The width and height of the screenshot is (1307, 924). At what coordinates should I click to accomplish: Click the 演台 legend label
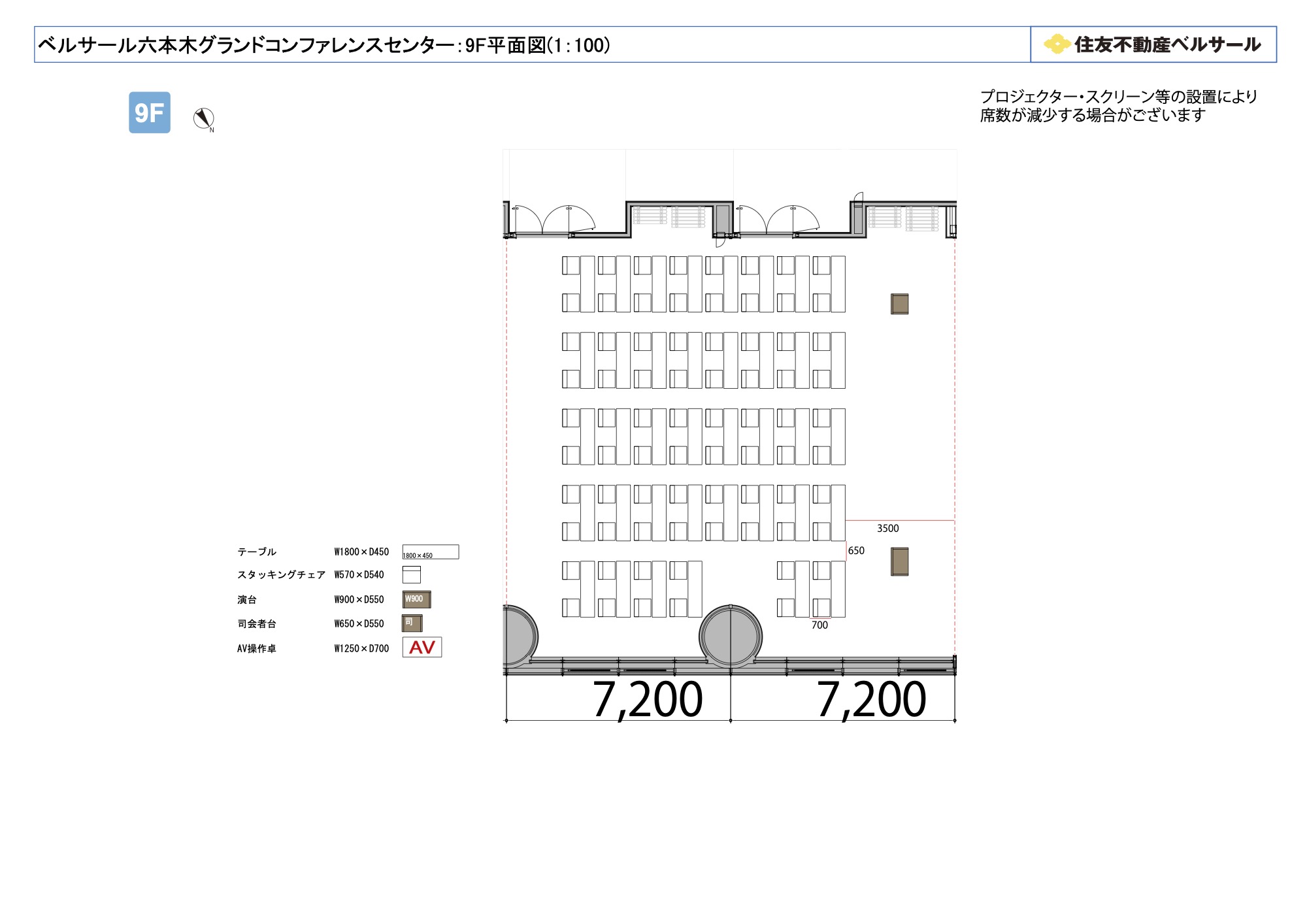[247, 600]
